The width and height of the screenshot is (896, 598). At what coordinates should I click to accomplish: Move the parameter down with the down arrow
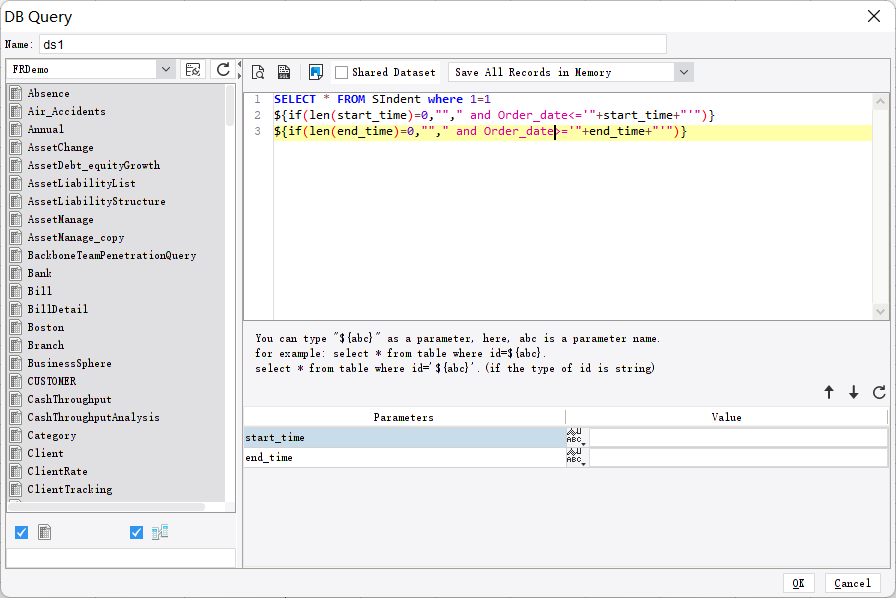click(x=853, y=392)
